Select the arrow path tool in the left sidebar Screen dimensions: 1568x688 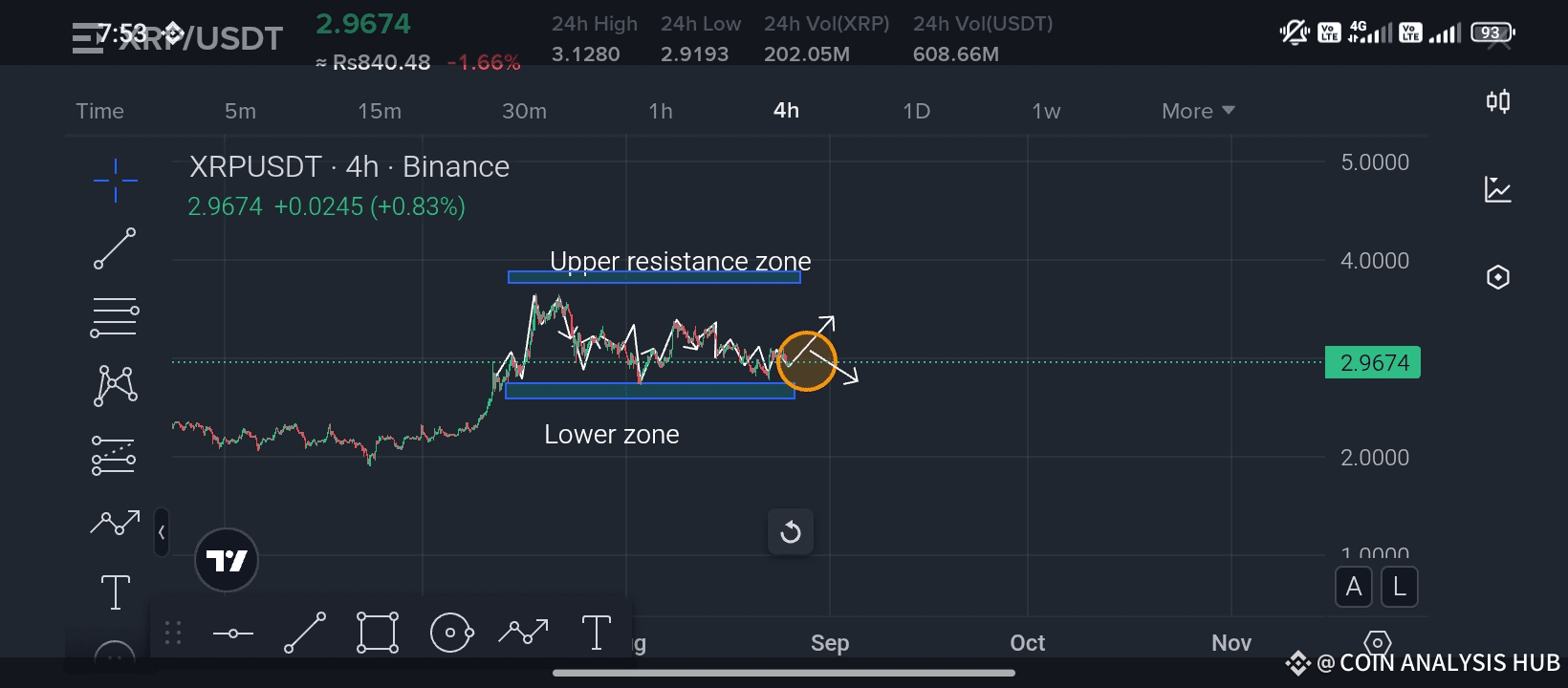click(115, 522)
